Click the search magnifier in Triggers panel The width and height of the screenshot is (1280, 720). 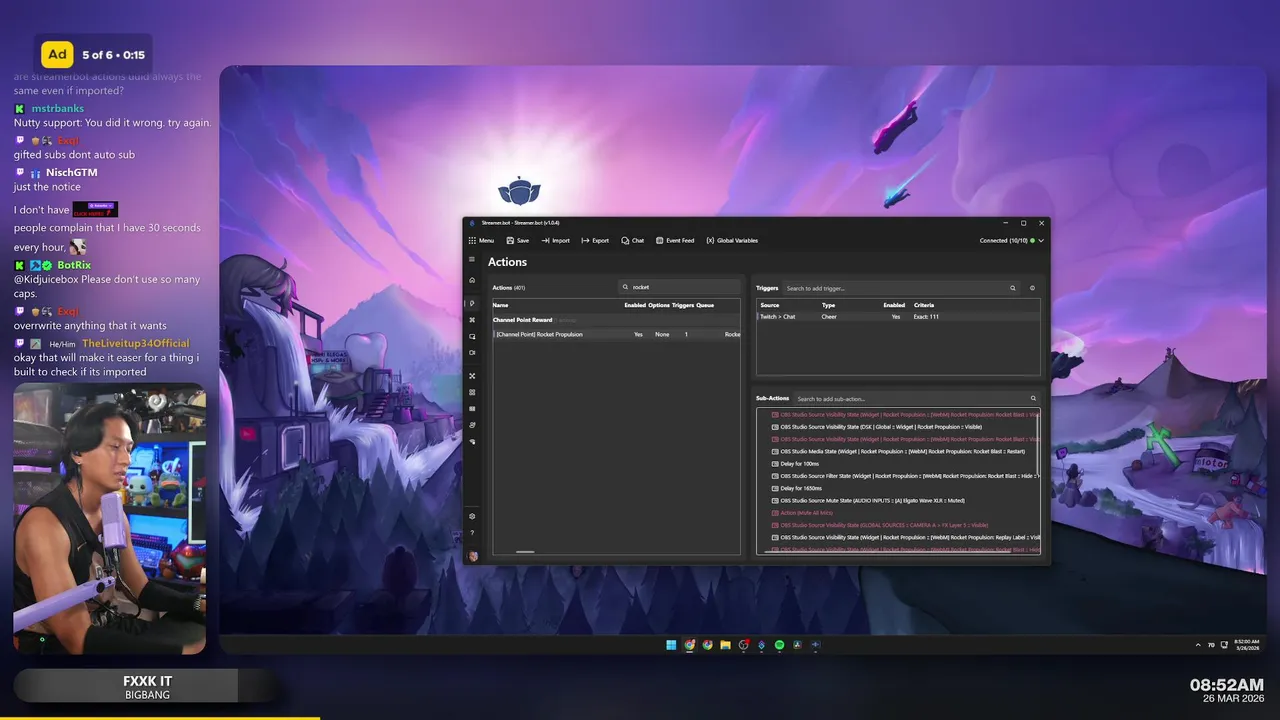(1012, 288)
